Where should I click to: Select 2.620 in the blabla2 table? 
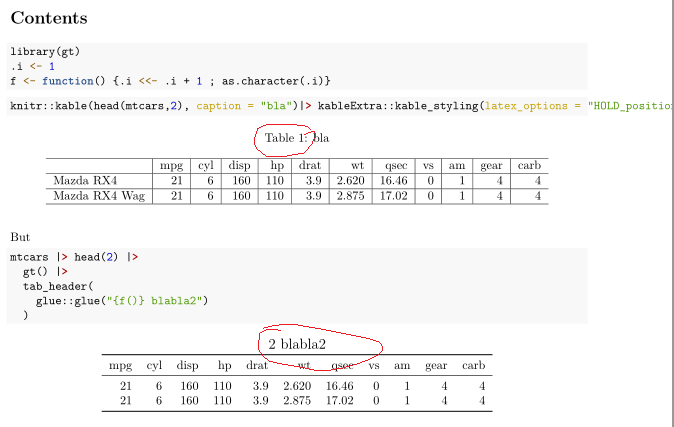(x=297, y=386)
